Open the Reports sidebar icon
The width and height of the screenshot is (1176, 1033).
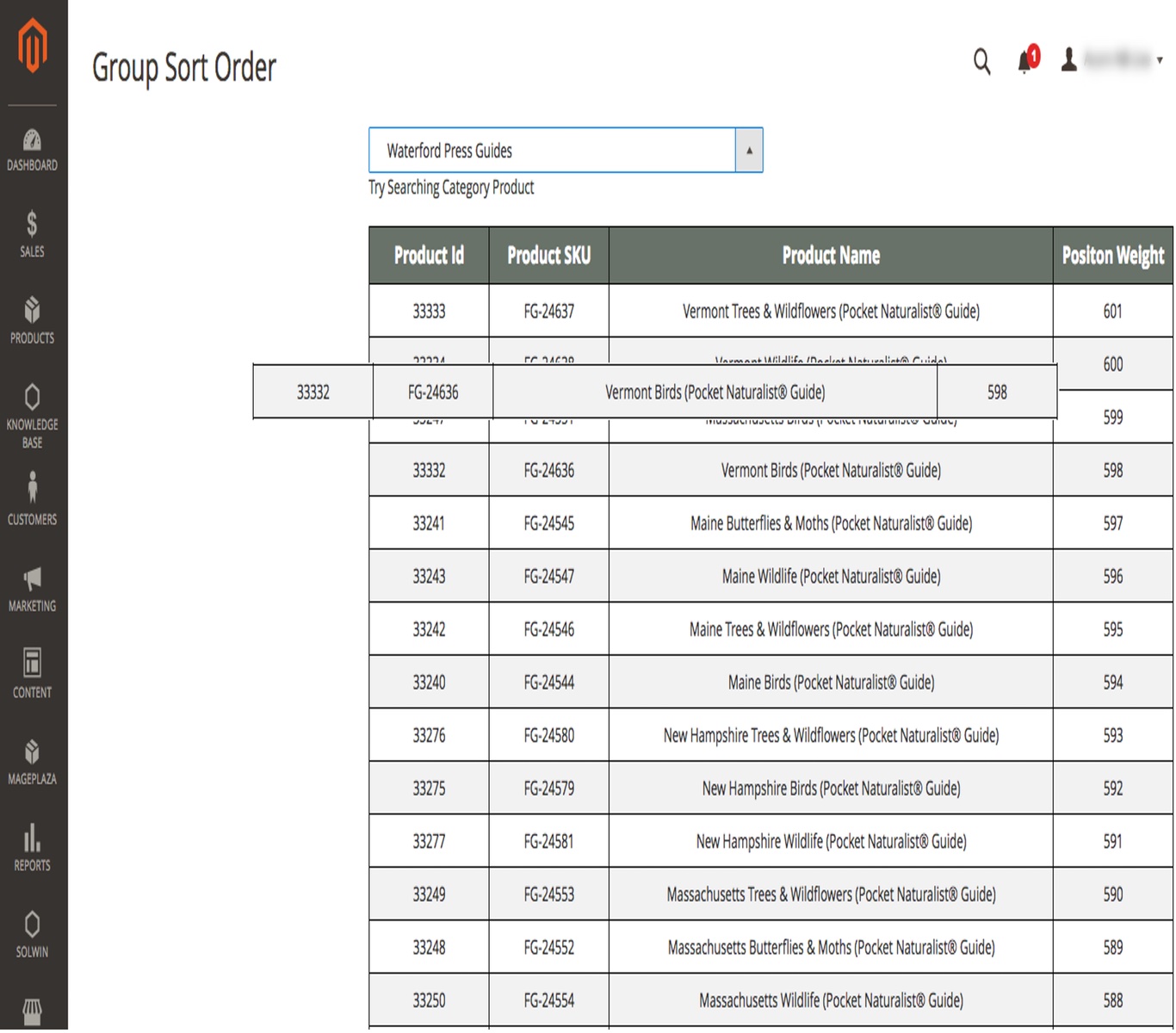coord(33,847)
